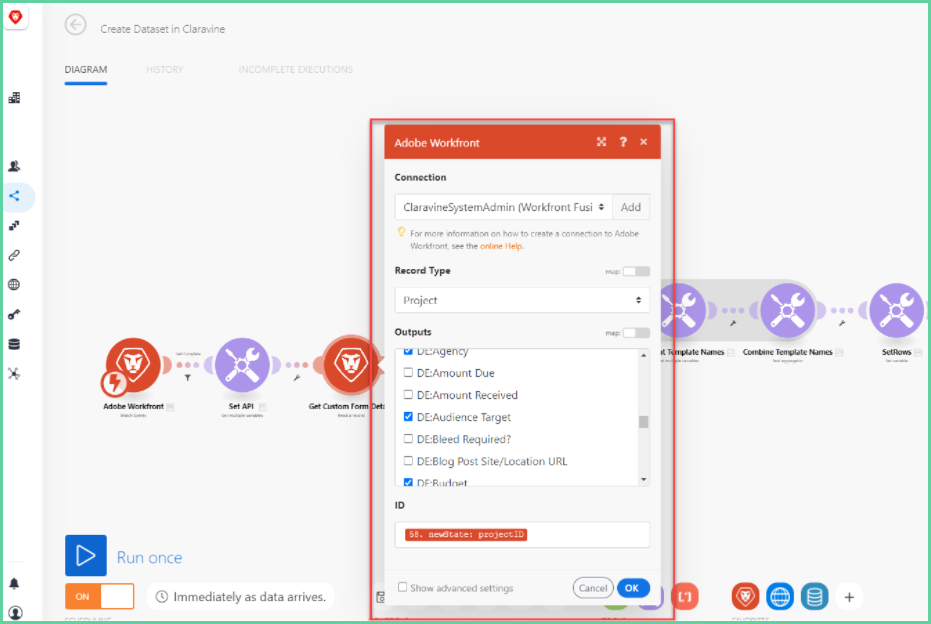This screenshot has width=931, height=624.
Task: Uncheck the DE:Budget checkbox
Action: pyautogui.click(x=408, y=482)
